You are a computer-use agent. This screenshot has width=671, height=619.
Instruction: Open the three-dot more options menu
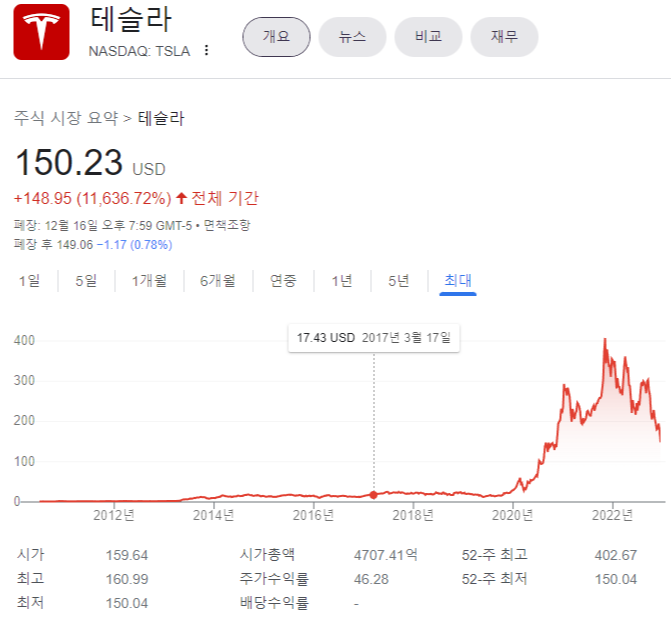tap(206, 50)
